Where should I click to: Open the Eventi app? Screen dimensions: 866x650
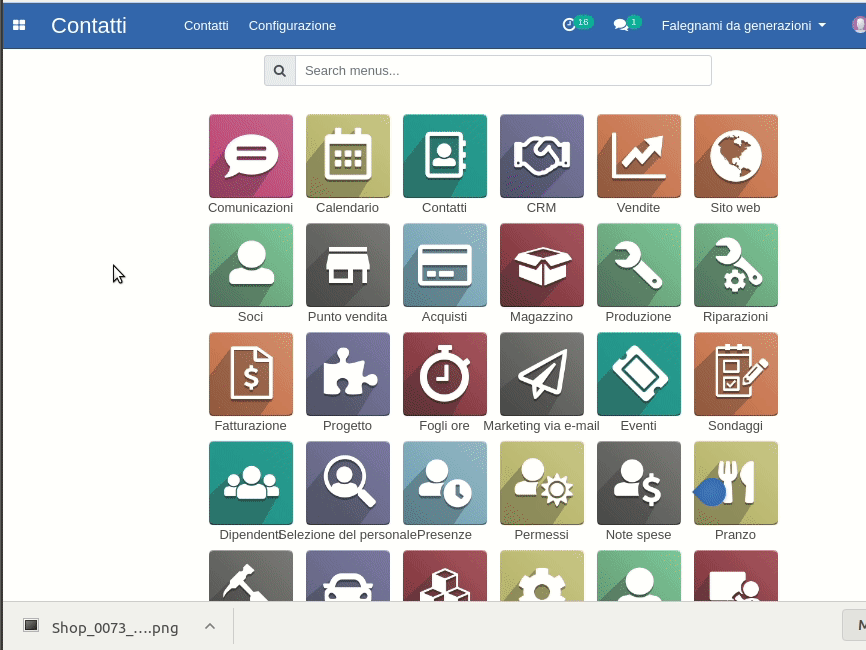(638, 374)
